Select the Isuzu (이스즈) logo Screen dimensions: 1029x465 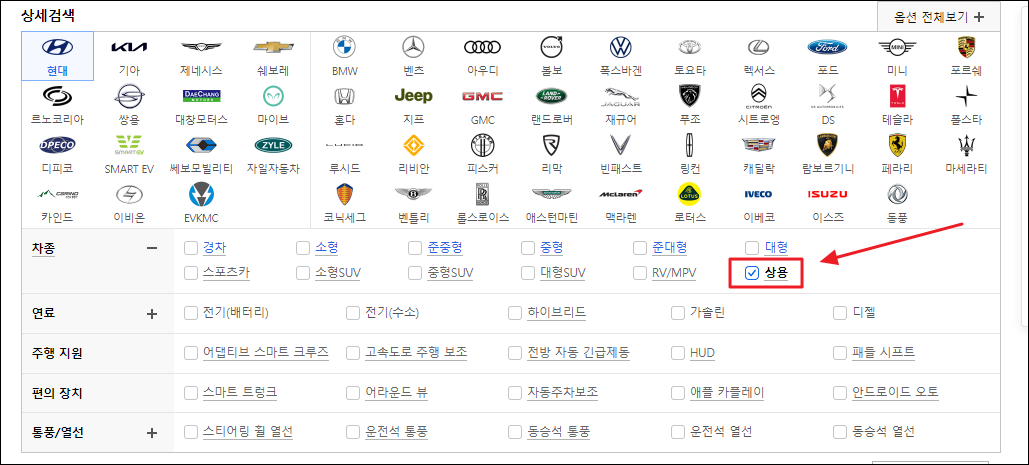[x=827, y=195]
